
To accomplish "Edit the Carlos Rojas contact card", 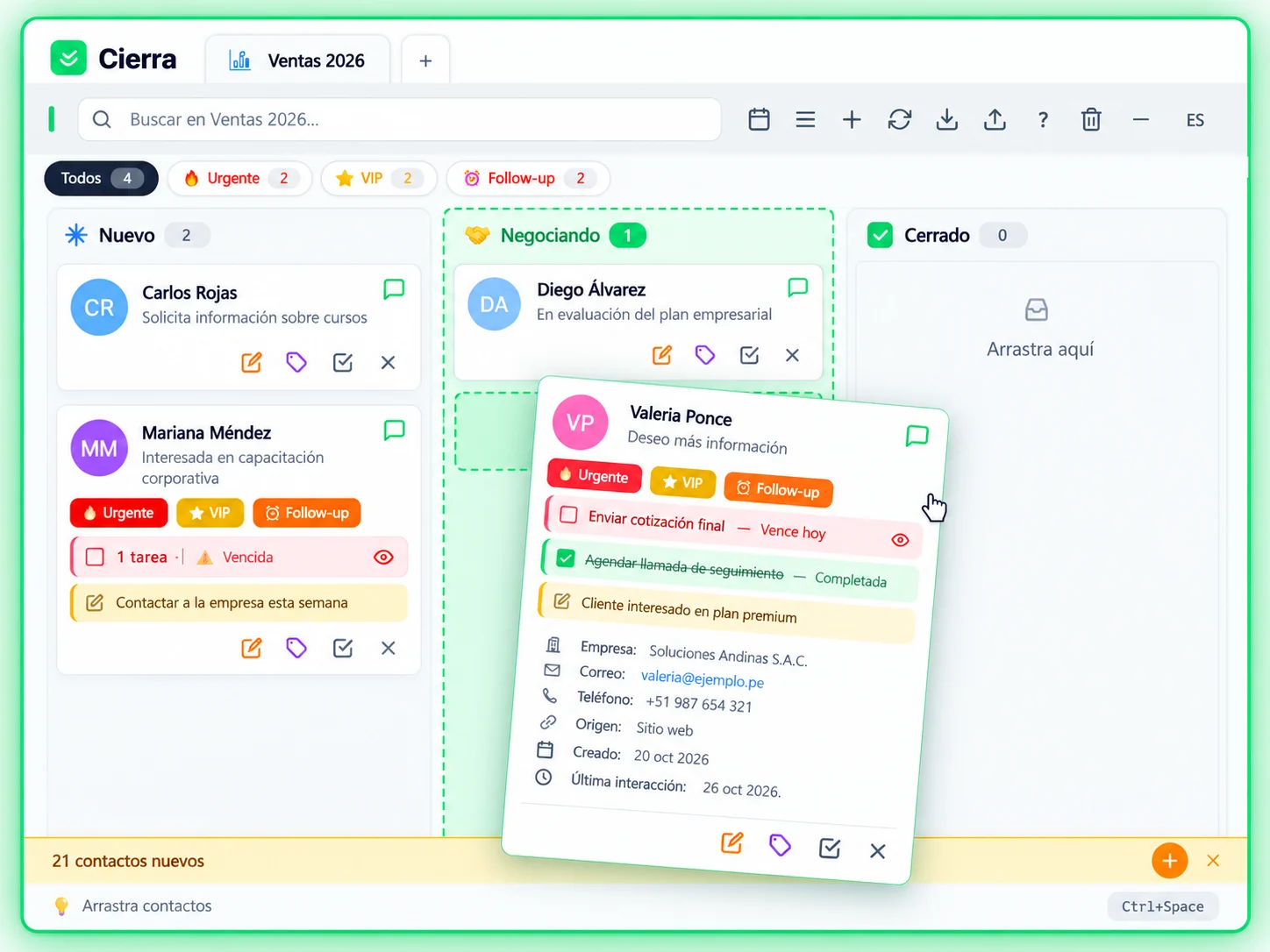I will click(x=252, y=362).
